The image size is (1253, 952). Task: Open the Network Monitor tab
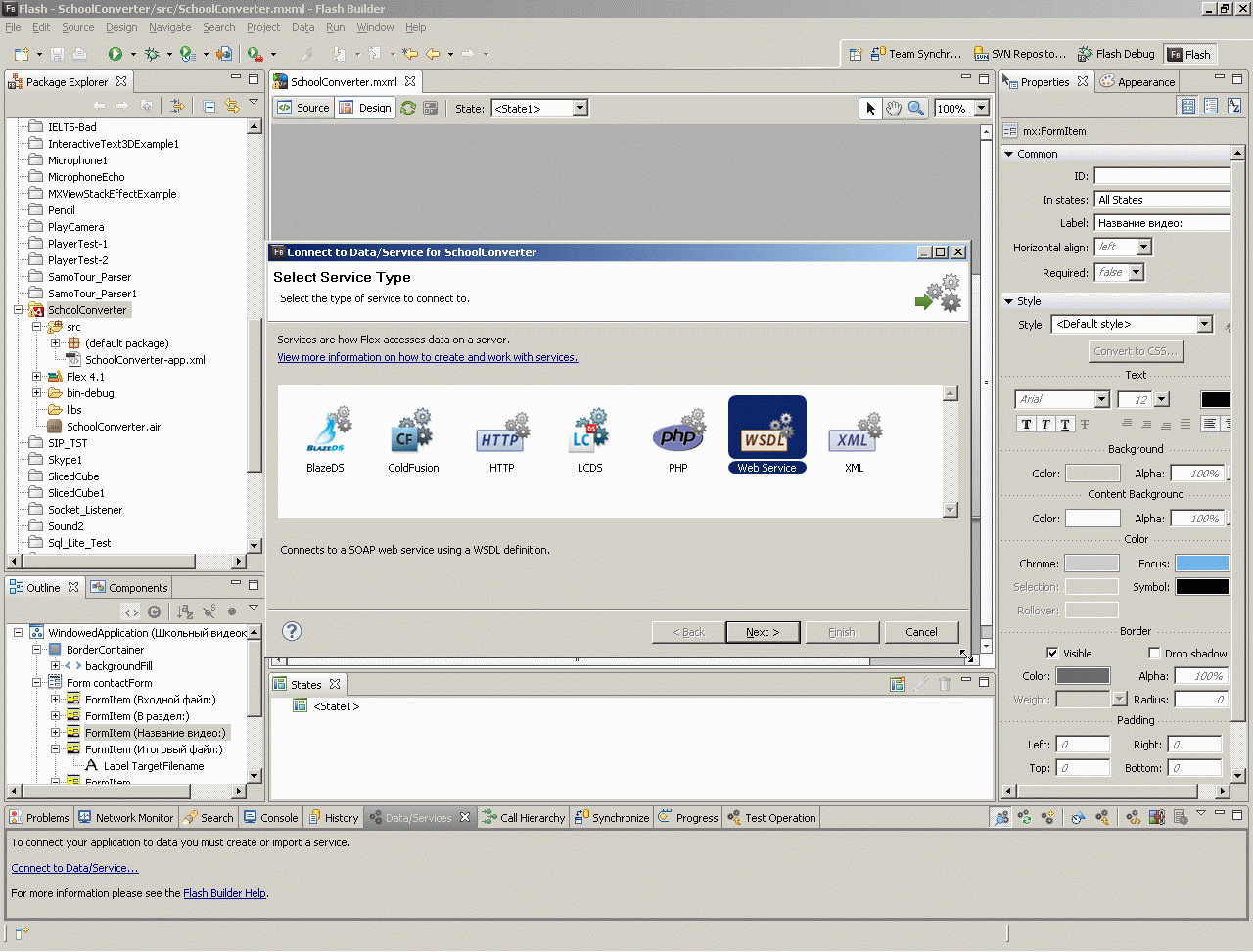[x=125, y=818]
